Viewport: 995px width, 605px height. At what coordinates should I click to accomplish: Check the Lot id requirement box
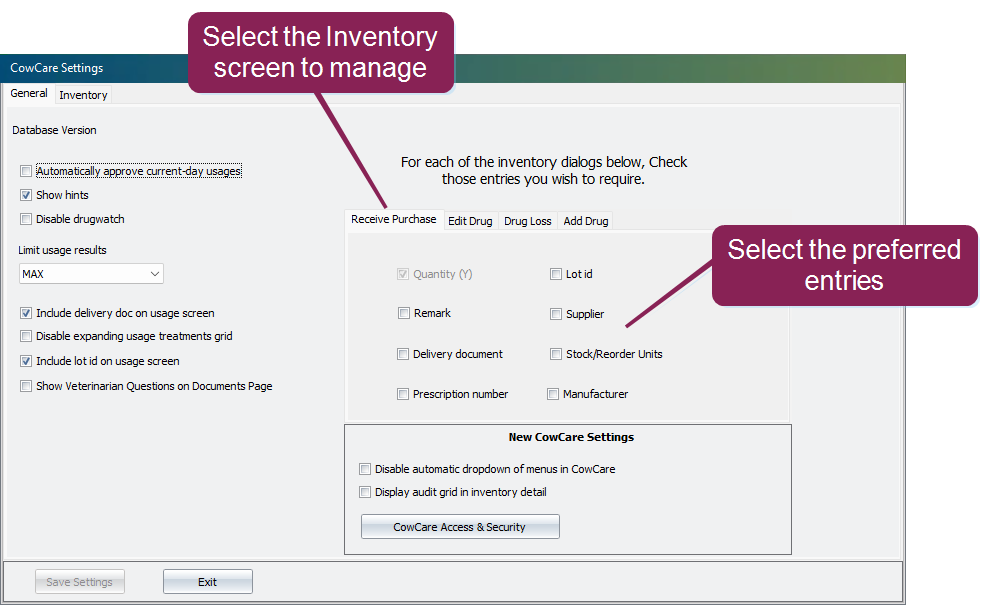pyautogui.click(x=556, y=274)
